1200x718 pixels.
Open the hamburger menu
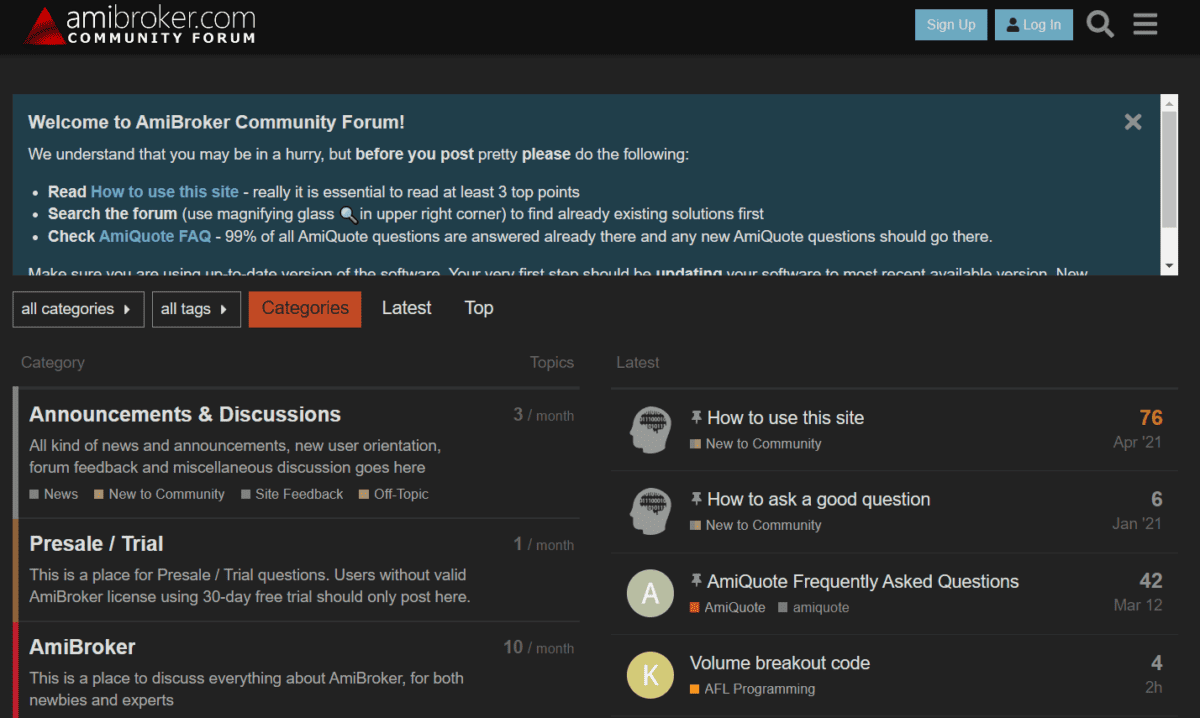click(1145, 24)
